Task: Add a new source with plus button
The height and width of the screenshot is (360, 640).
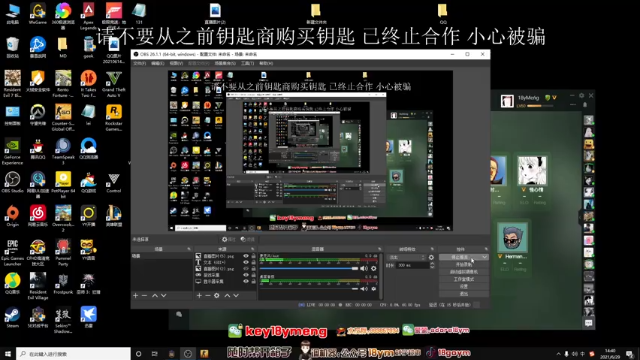Action: pyautogui.click(x=199, y=295)
